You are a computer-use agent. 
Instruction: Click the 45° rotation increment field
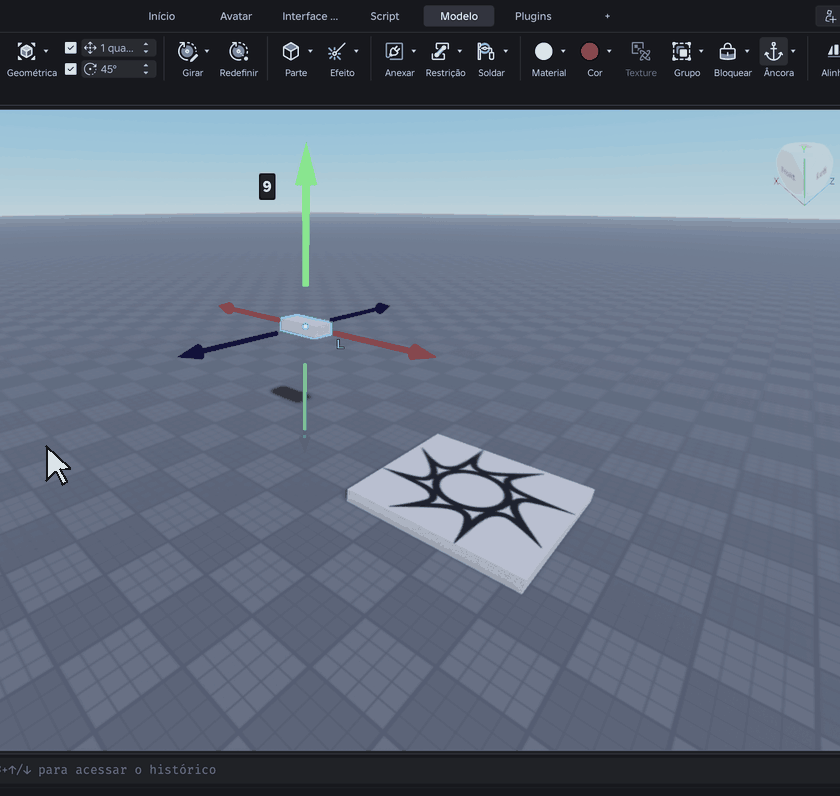coord(119,69)
